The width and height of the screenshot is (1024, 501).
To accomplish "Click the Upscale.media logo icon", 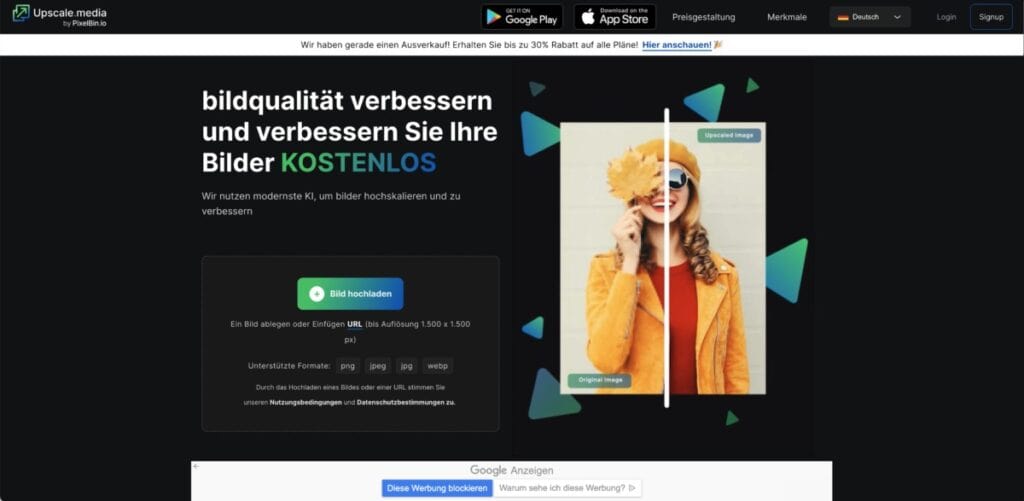I will (x=21, y=13).
